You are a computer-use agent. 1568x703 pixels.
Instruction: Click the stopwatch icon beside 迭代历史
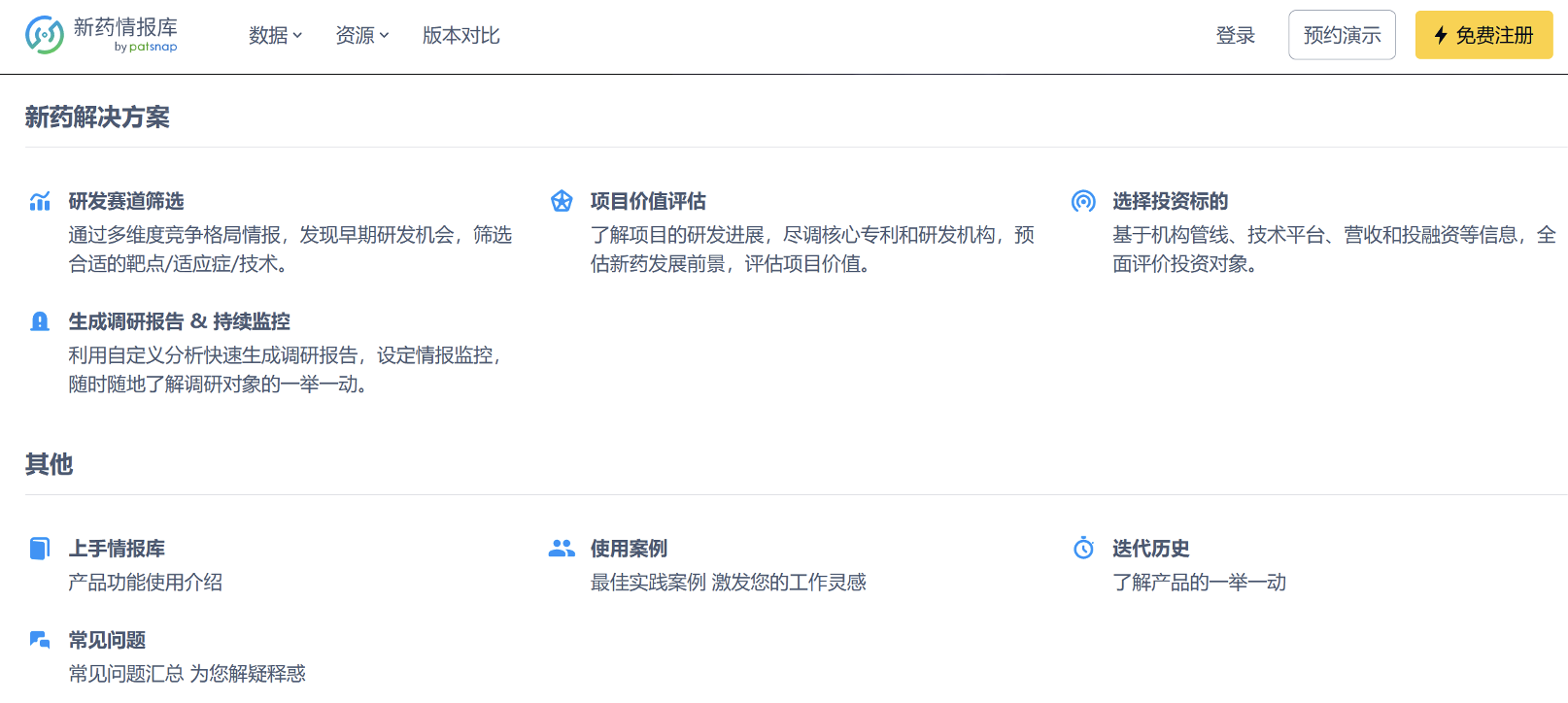click(1083, 549)
